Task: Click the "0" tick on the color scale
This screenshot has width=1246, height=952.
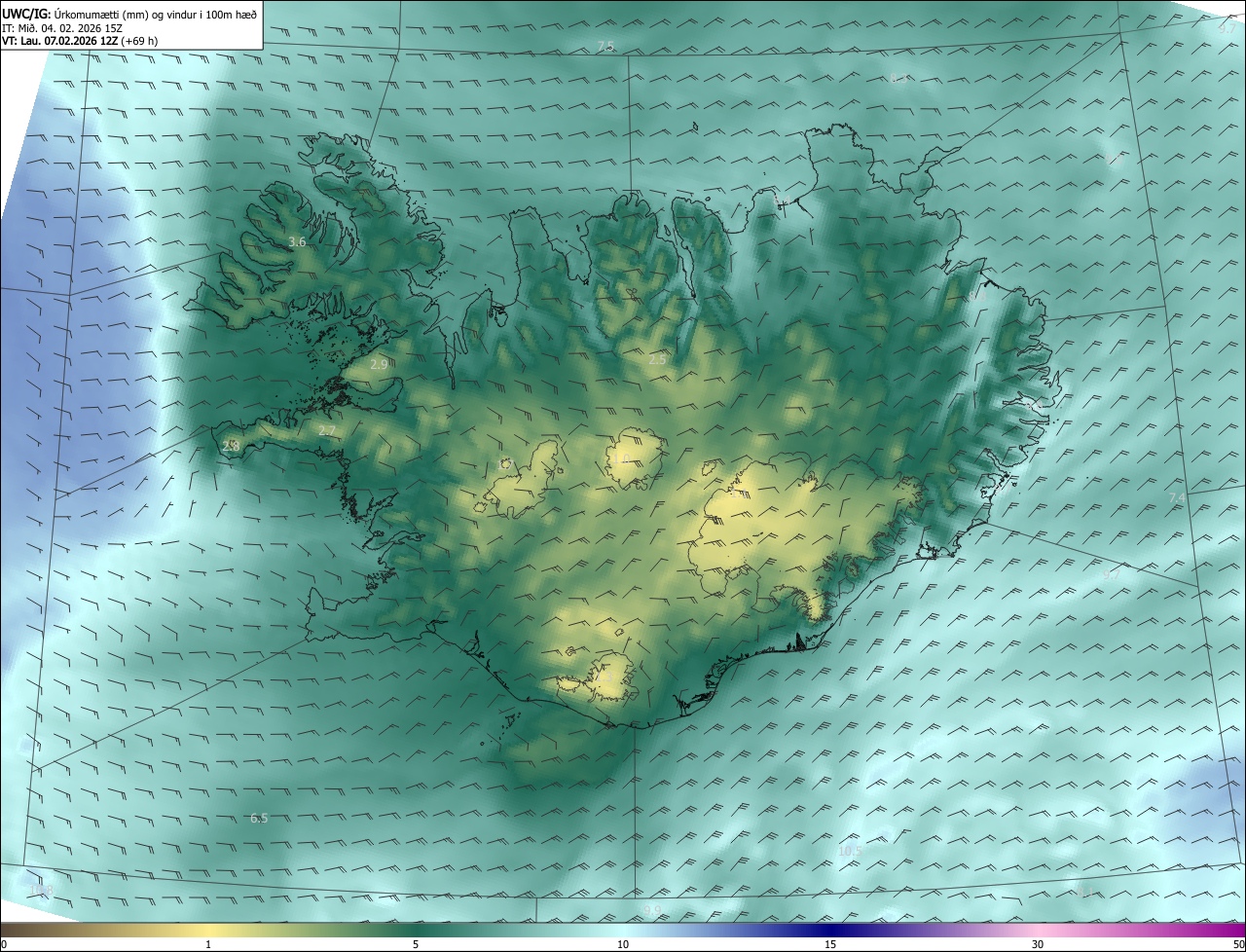Action: [4, 944]
